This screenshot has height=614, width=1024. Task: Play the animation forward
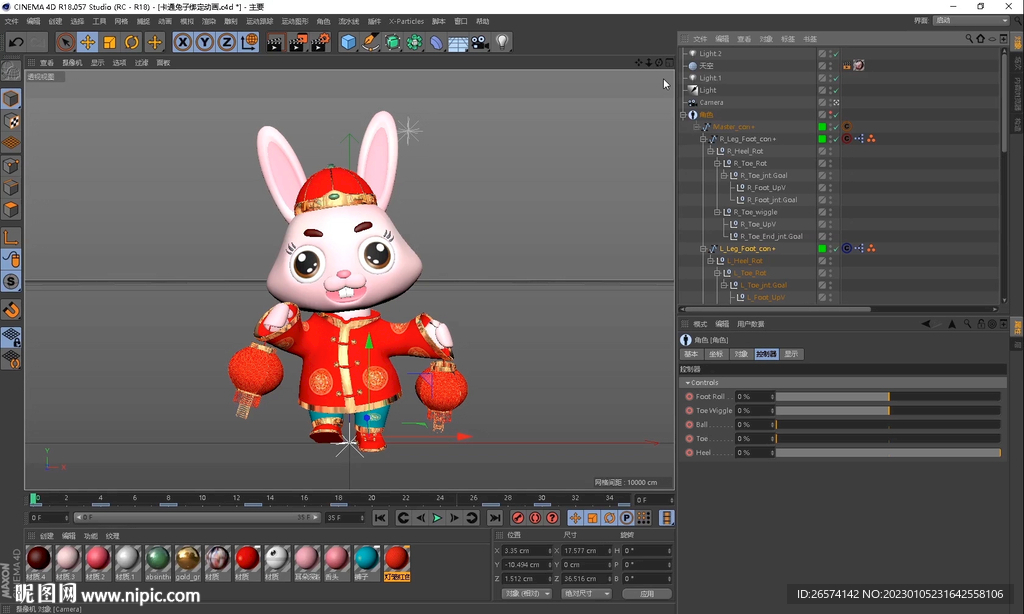point(437,518)
